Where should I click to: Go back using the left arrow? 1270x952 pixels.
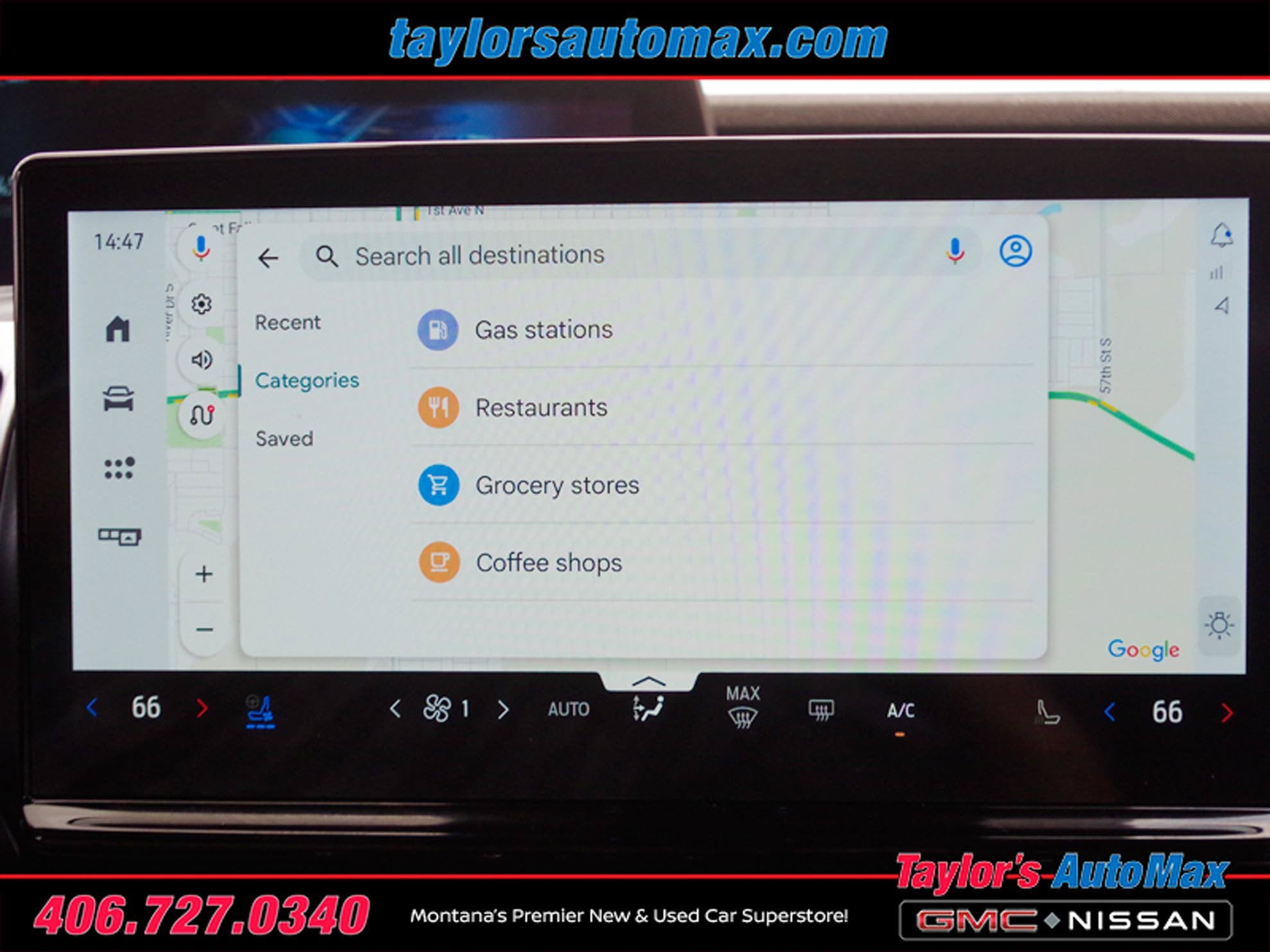click(268, 258)
